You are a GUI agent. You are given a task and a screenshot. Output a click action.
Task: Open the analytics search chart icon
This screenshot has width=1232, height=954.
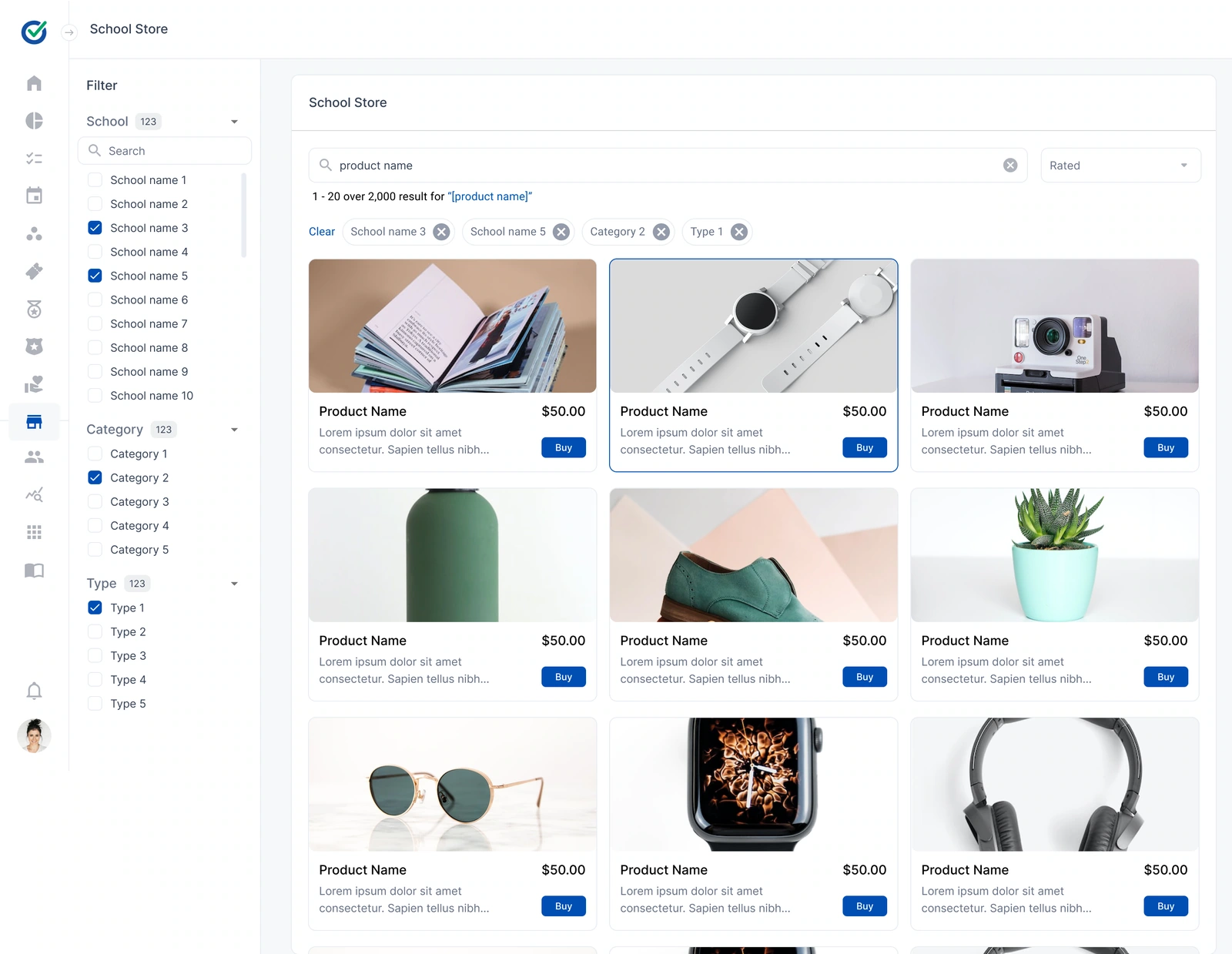click(34, 494)
